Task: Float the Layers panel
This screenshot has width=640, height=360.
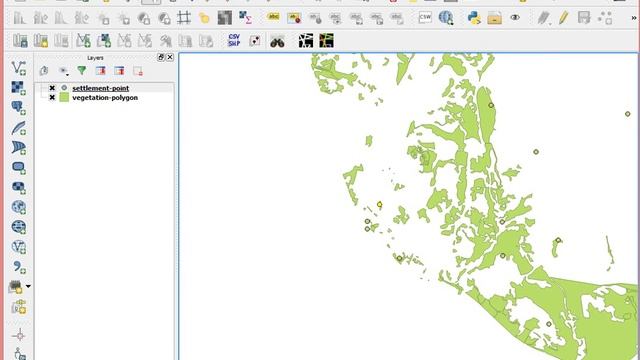Action: coord(161,58)
